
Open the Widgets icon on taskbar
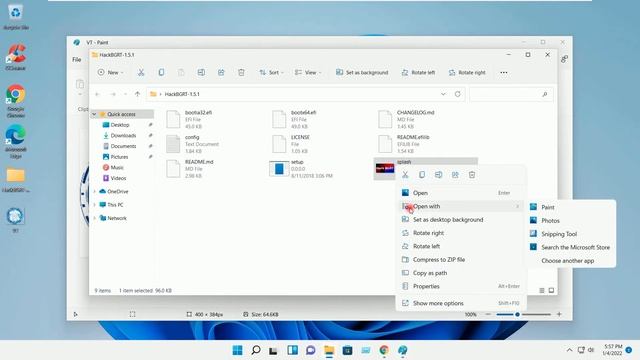[x=292, y=350]
